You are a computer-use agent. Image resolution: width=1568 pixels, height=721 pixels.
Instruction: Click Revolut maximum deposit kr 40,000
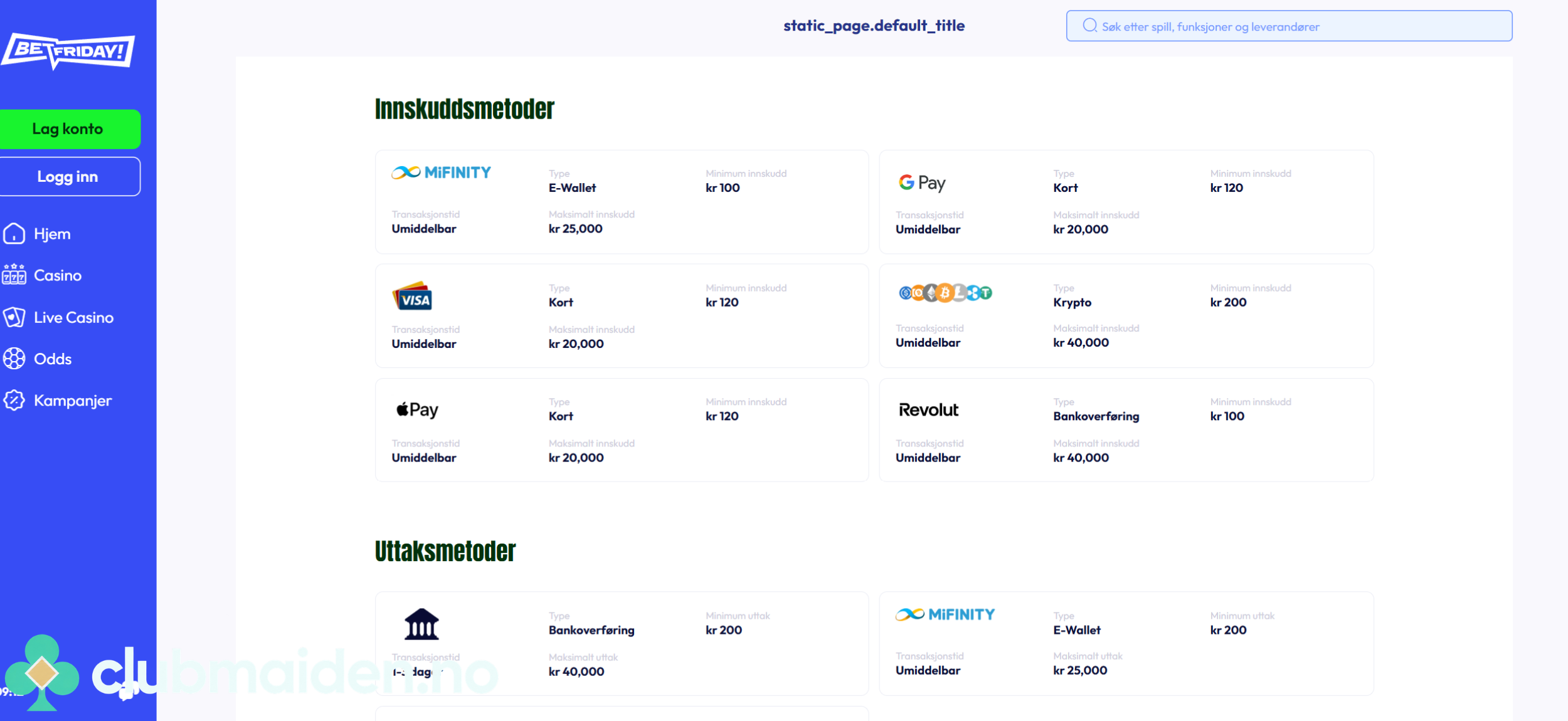(1081, 458)
